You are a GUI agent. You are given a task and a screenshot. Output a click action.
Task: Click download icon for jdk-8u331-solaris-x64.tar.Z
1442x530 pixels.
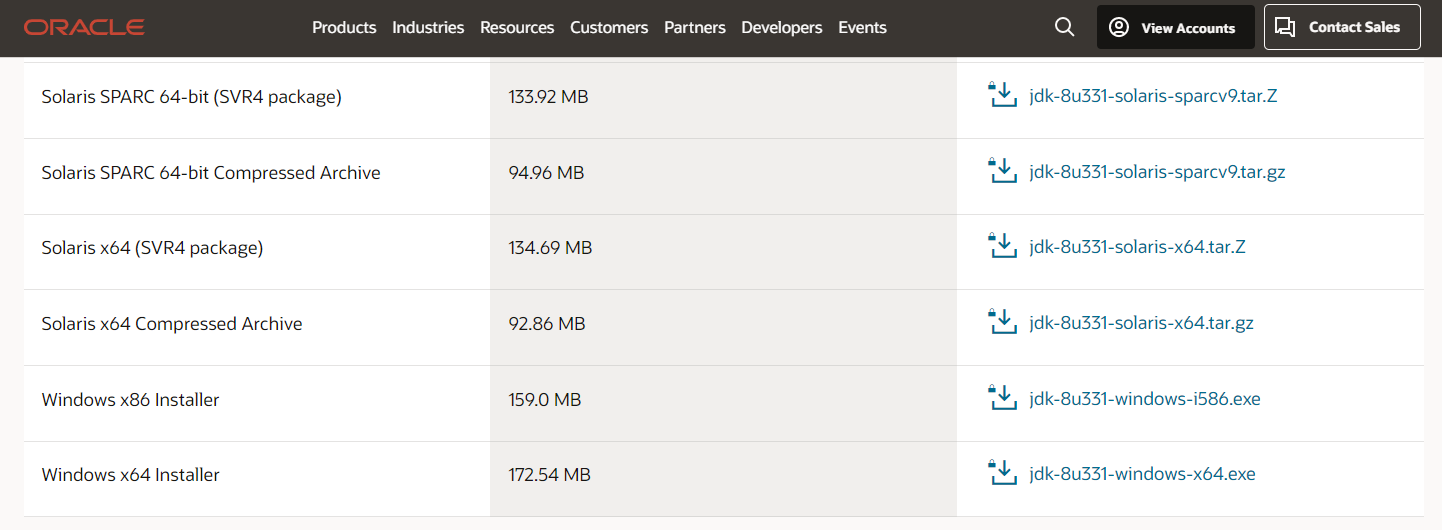(x=1002, y=246)
